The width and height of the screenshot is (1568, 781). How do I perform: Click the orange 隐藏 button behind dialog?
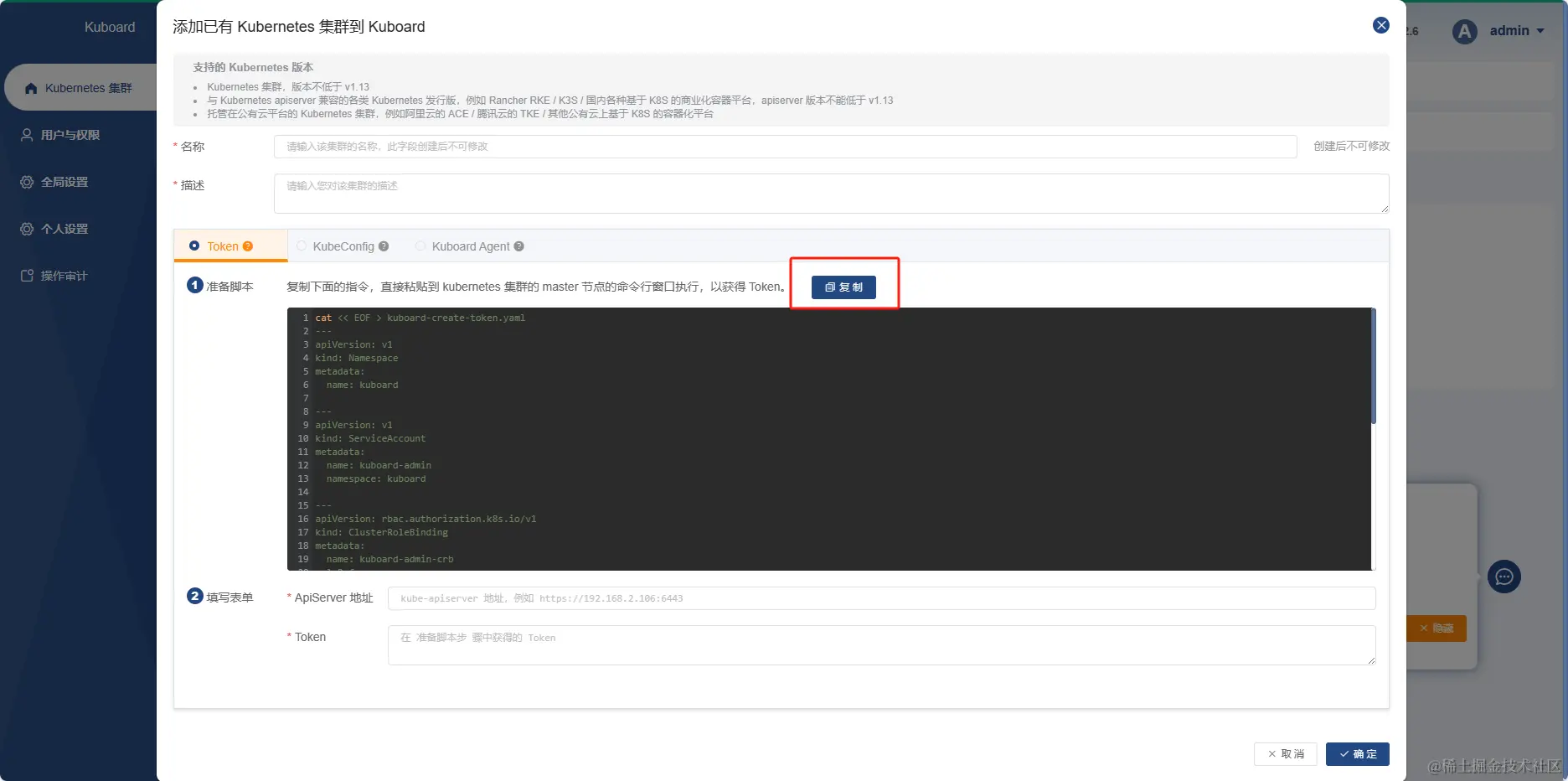click(1437, 628)
